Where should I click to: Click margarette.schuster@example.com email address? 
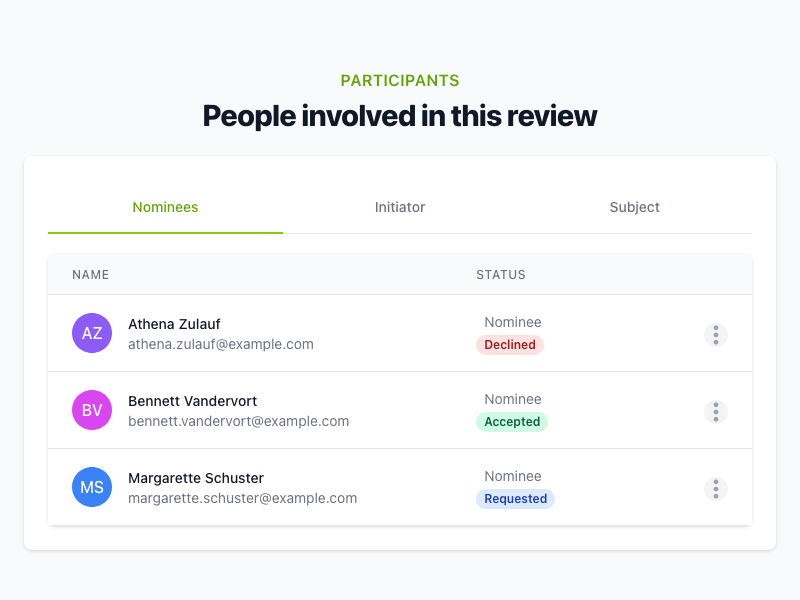point(243,498)
